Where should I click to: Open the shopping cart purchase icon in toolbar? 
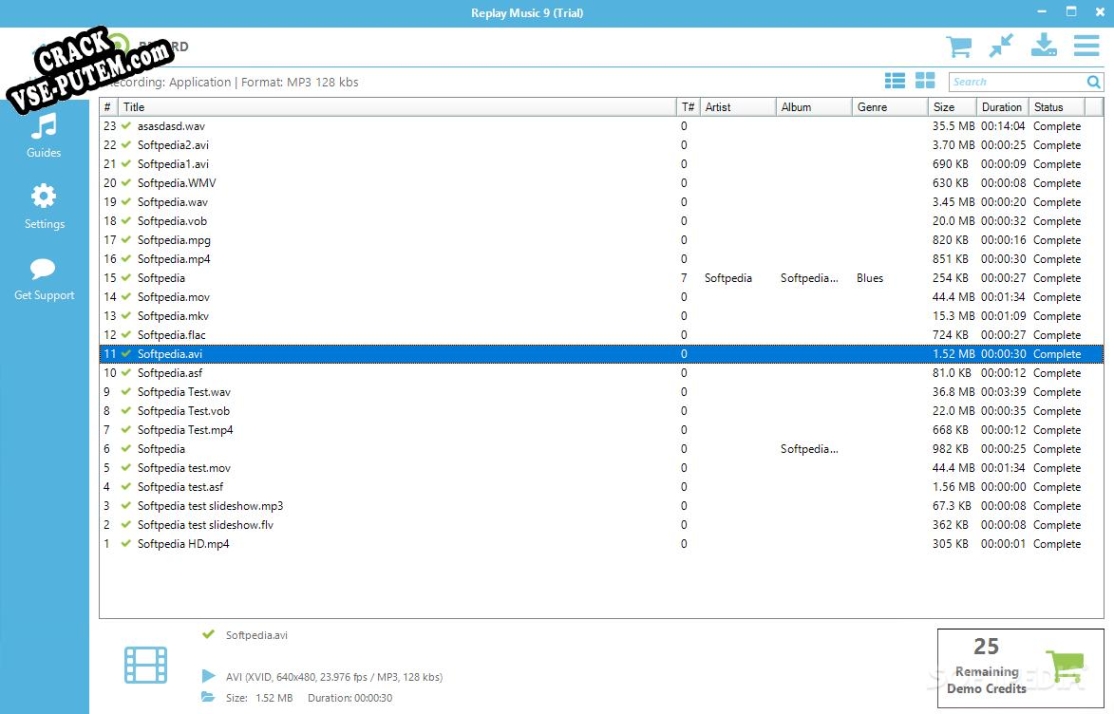point(959,46)
